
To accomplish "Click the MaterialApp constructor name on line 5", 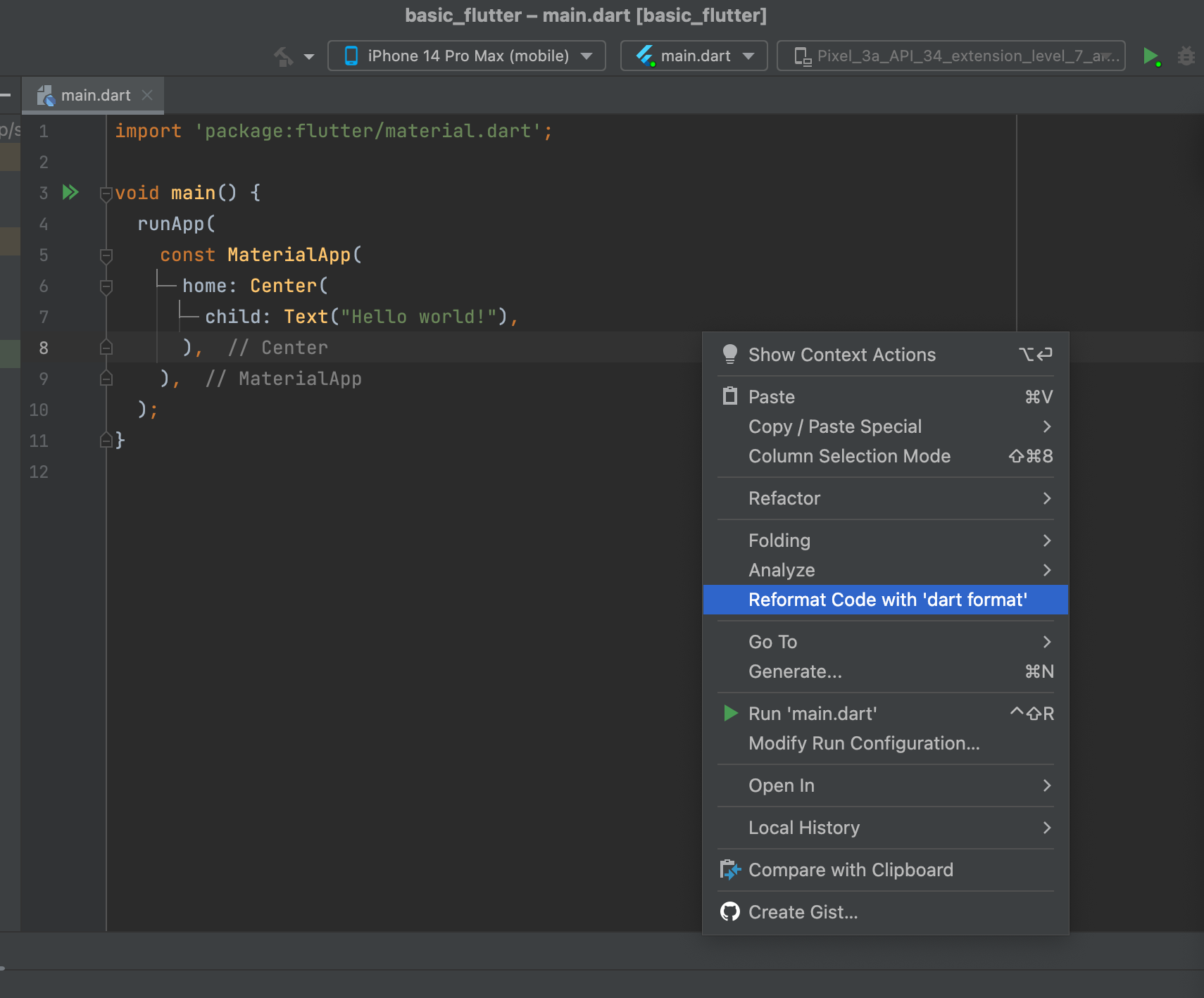I will click(x=289, y=255).
